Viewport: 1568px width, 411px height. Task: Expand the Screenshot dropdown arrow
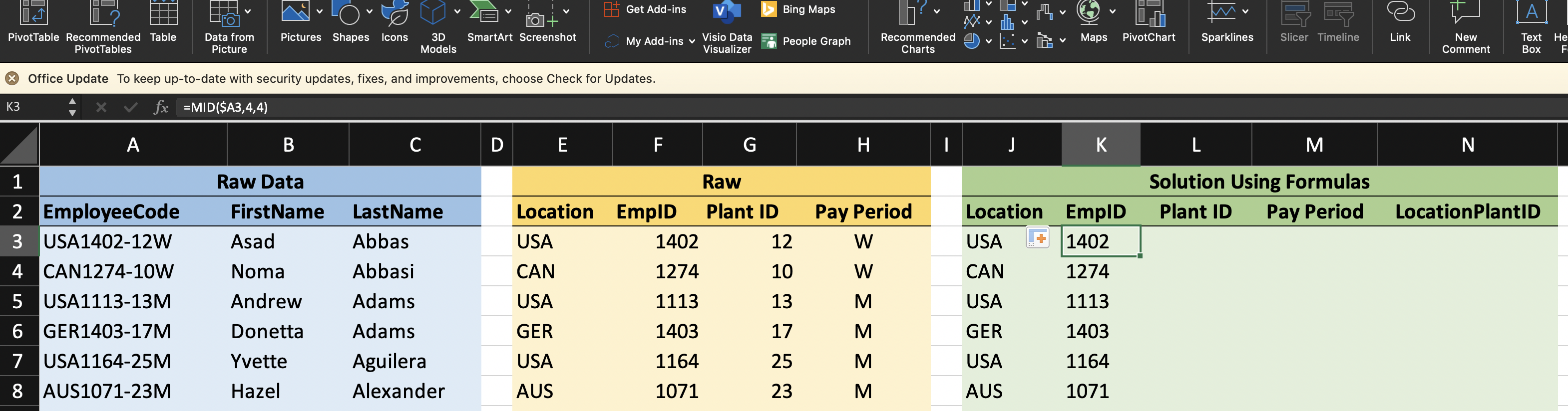tap(566, 11)
